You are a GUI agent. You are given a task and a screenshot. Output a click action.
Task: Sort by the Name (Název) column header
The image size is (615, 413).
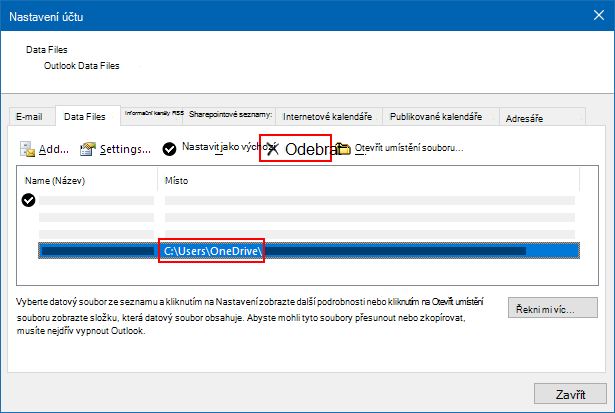click(87, 180)
